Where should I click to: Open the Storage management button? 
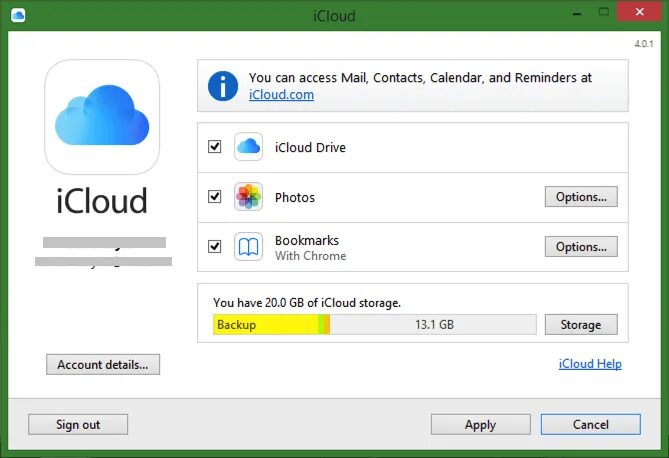click(581, 325)
